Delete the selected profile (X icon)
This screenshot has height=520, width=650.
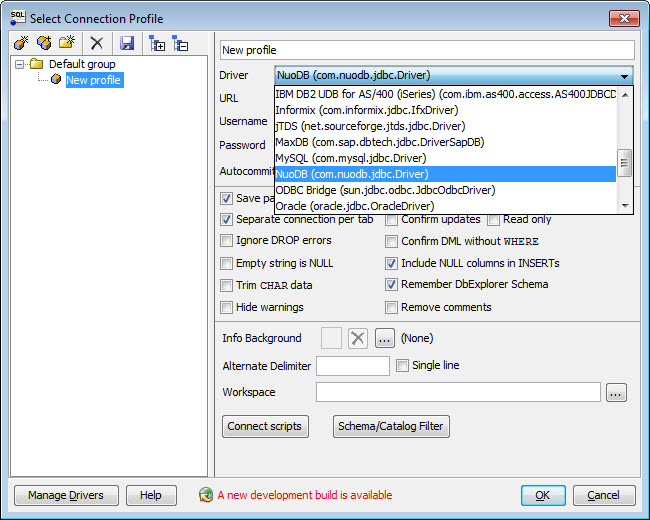97,43
